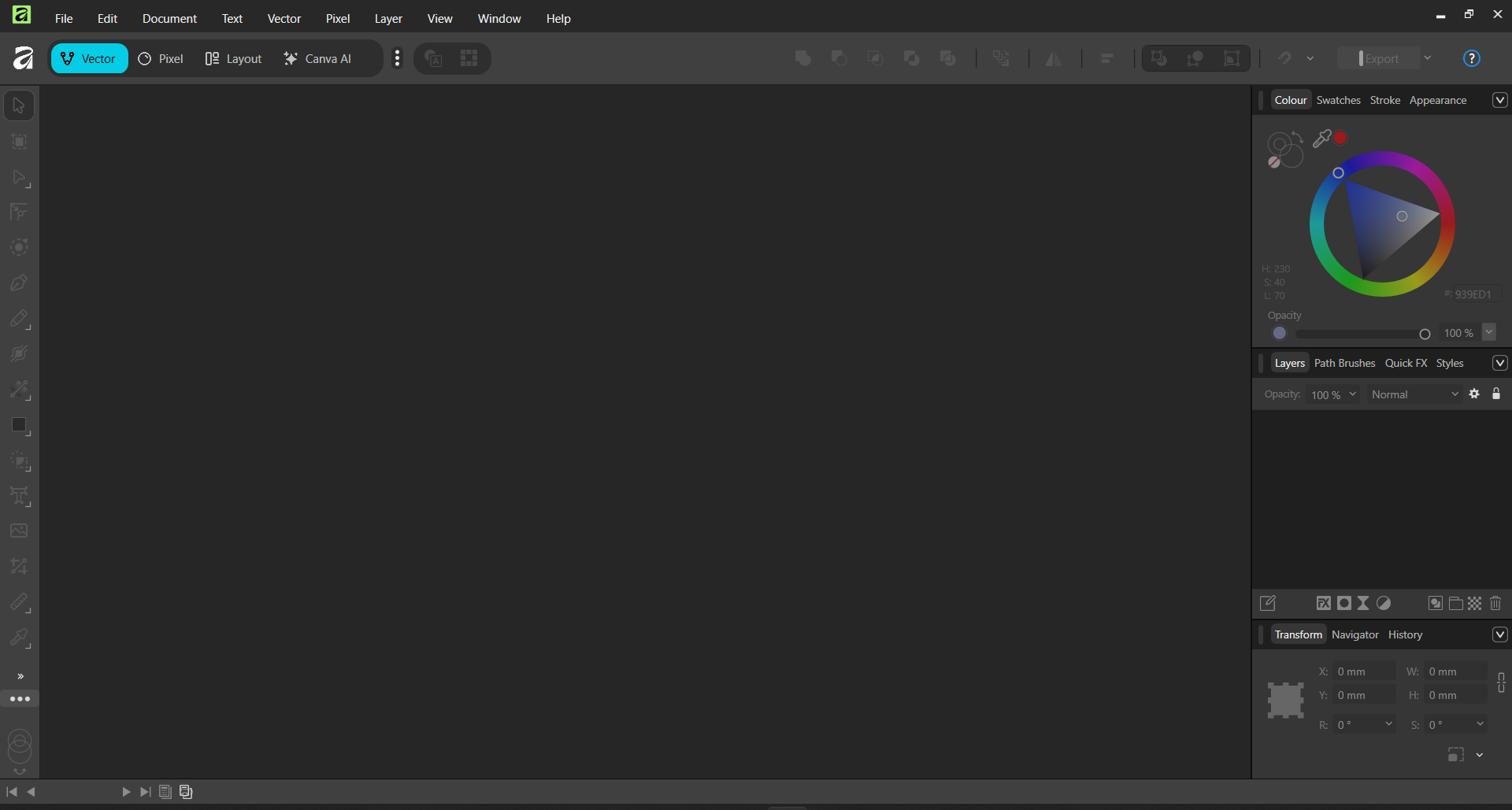Open the Layers panel gear settings
The width and height of the screenshot is (1512, 810).
coord(1474,394)
